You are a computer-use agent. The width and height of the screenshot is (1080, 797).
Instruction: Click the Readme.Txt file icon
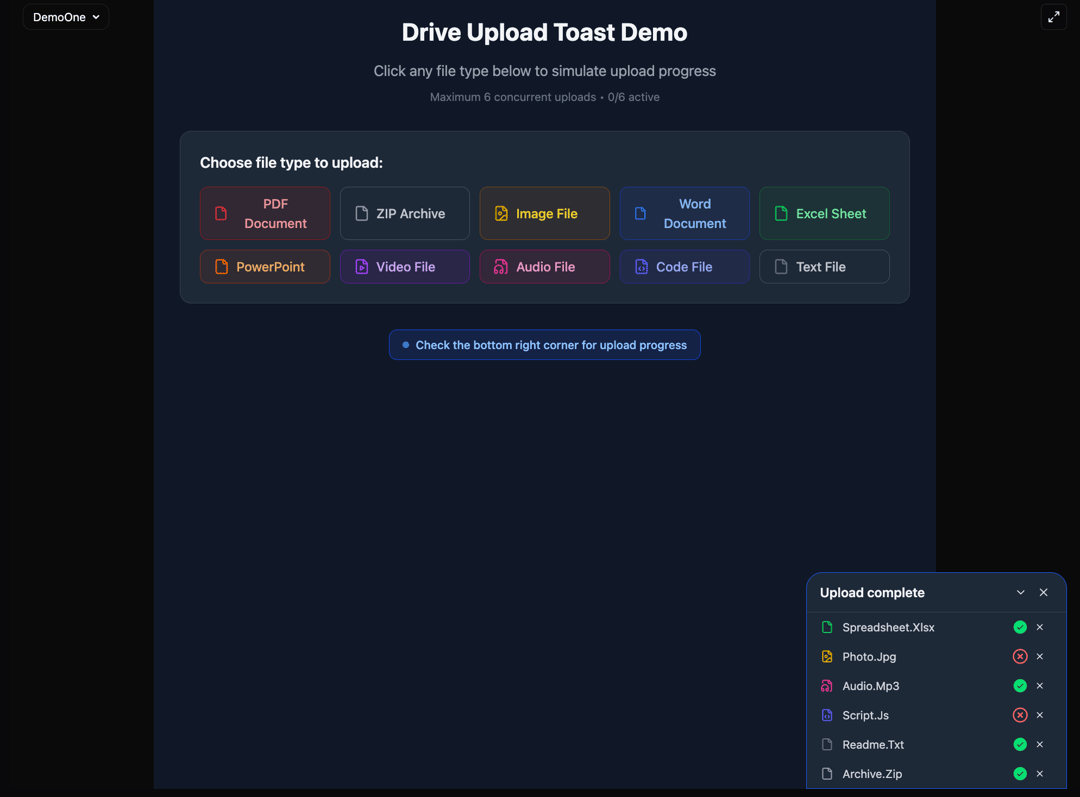[827, 745]
